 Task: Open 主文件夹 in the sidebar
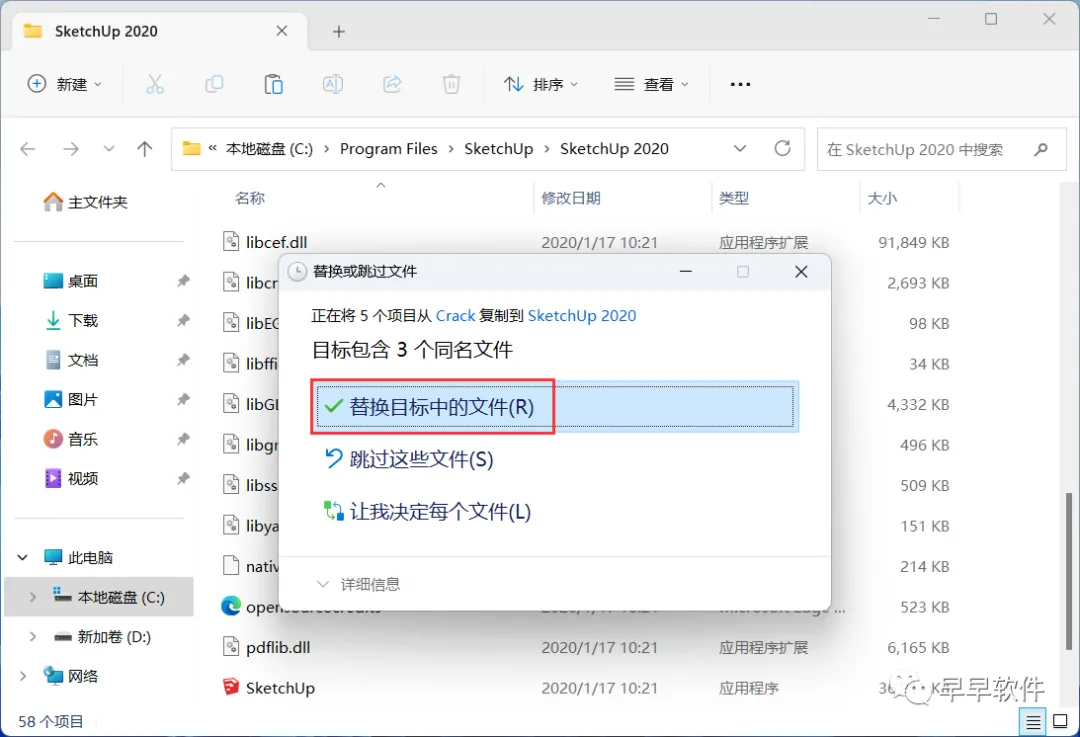point(85,202)
